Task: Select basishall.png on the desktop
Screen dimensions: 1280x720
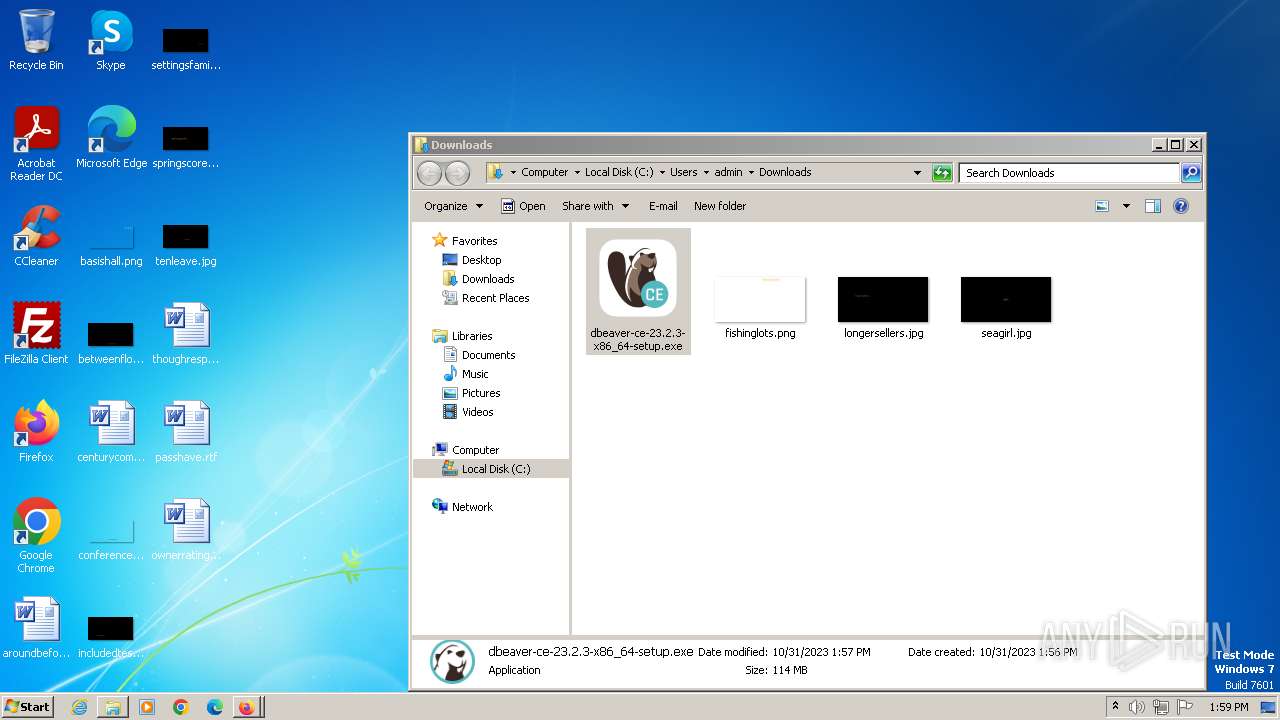Action: [111, 245]
